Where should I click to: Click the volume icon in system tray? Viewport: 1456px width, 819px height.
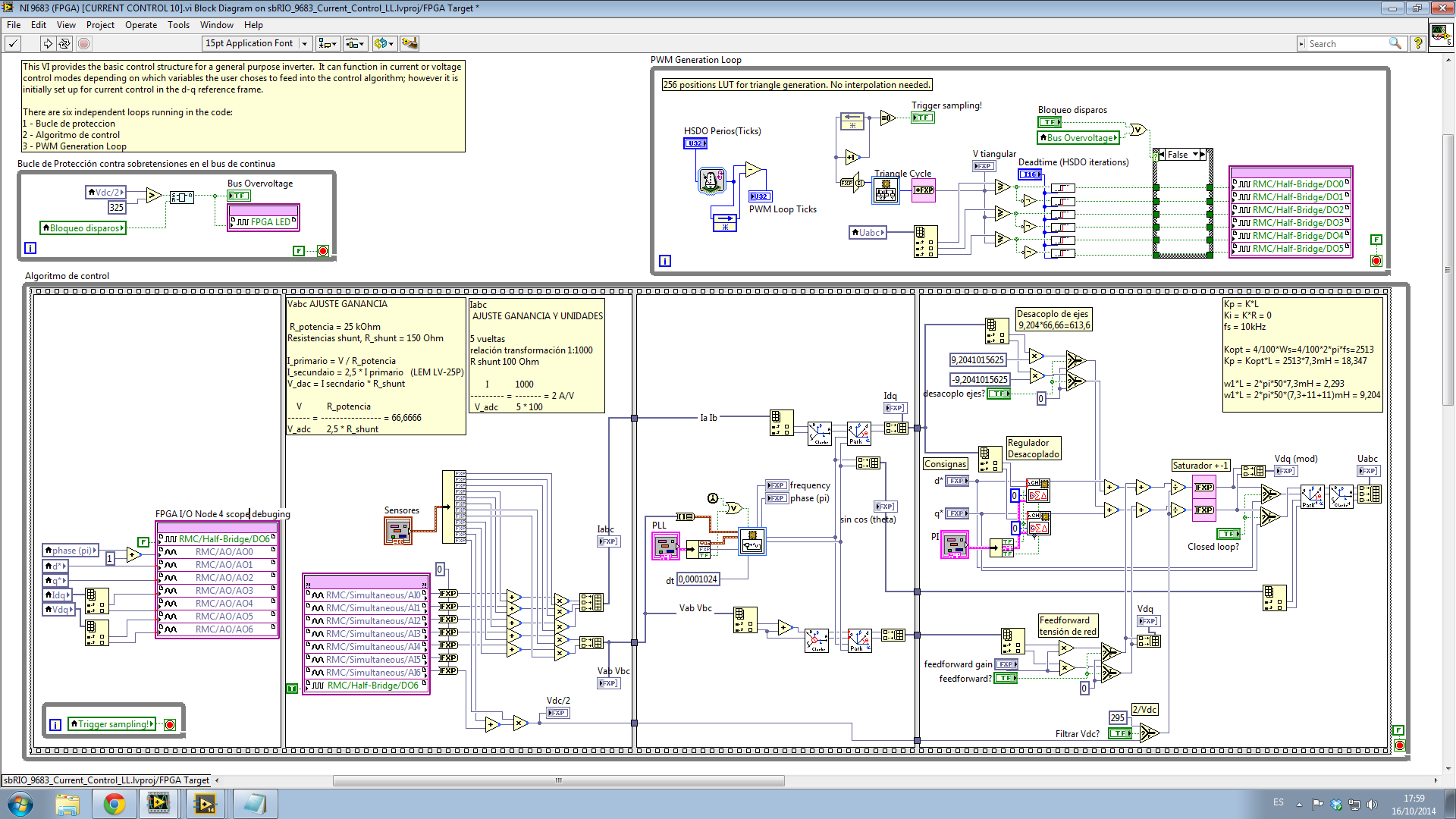[x=1371, y=804]
